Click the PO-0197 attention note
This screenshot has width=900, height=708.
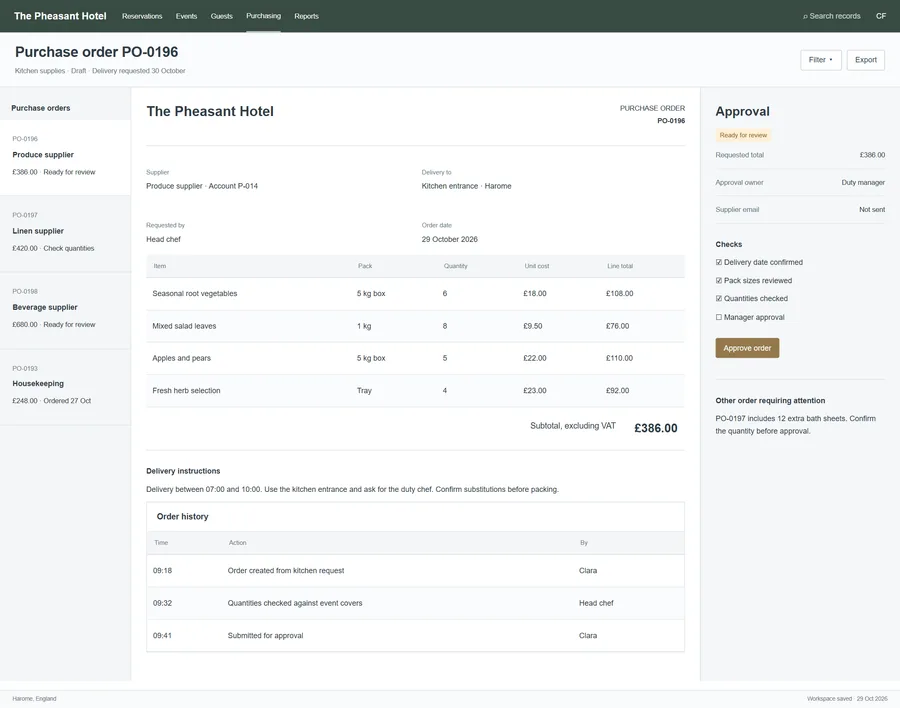click(x=796, y=425)
